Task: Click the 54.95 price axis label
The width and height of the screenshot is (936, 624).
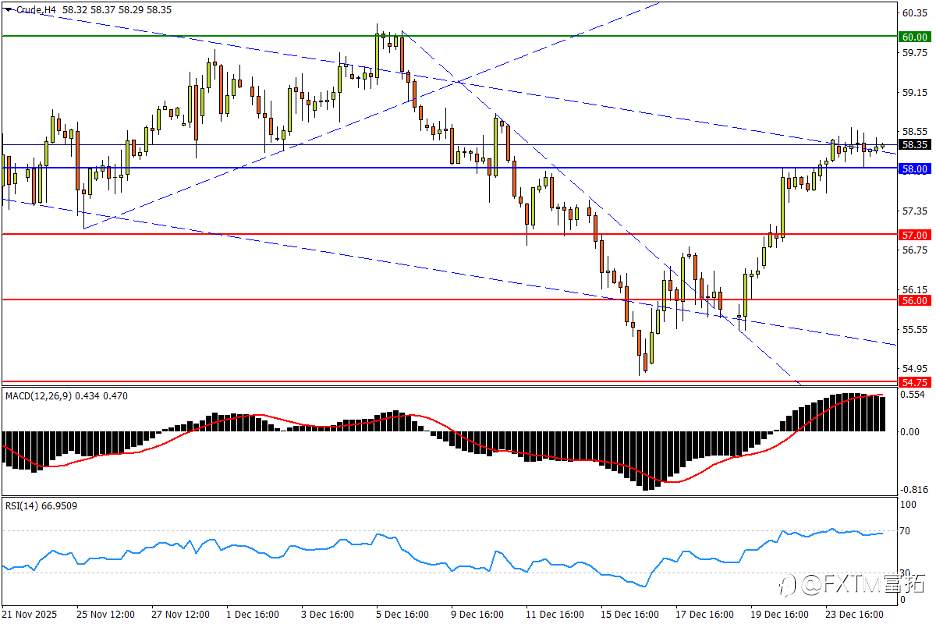Action: tap(915, 368)
